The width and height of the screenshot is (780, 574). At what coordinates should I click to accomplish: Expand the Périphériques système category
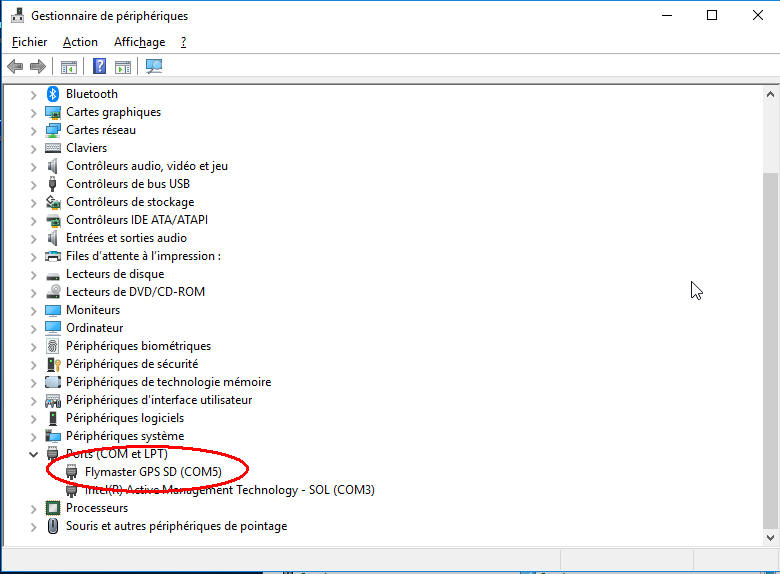33,436
